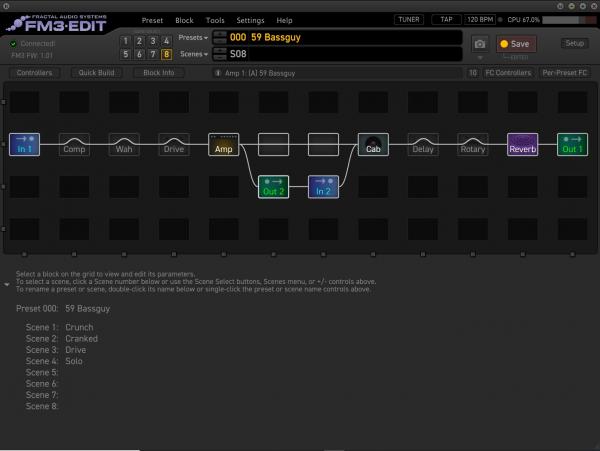Open the Controllers panel
Viewport: 600px width, 451px height.
[34, 73]
